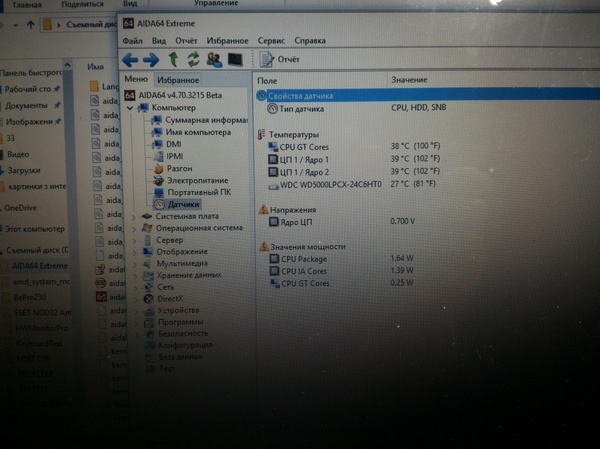Select the Разгон tree item
Viewport: 600px width, 449px height.
tap(180, 169)
